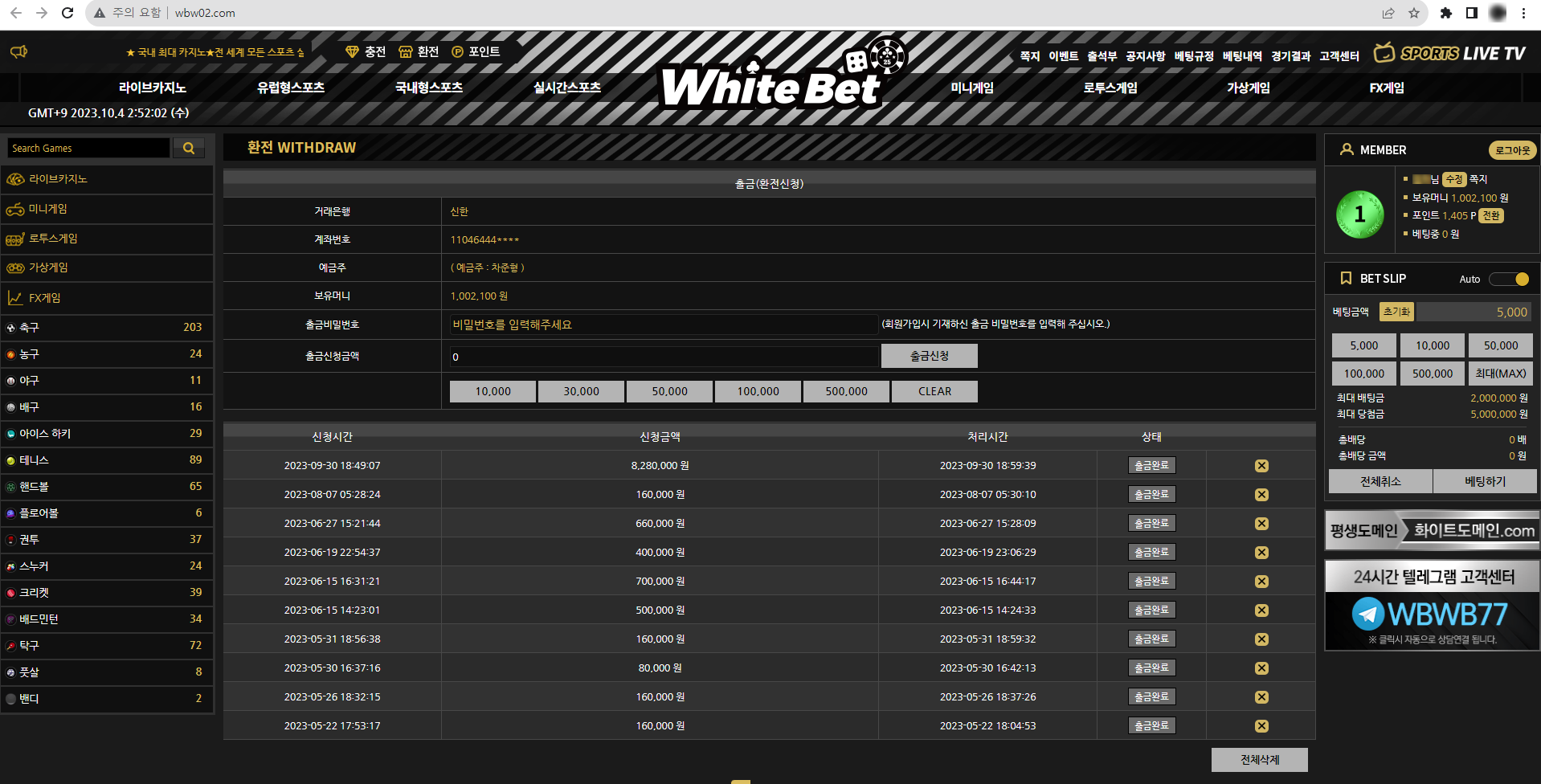Delete the 2023-08-07 withdrawal record

tap(1261, 495)
